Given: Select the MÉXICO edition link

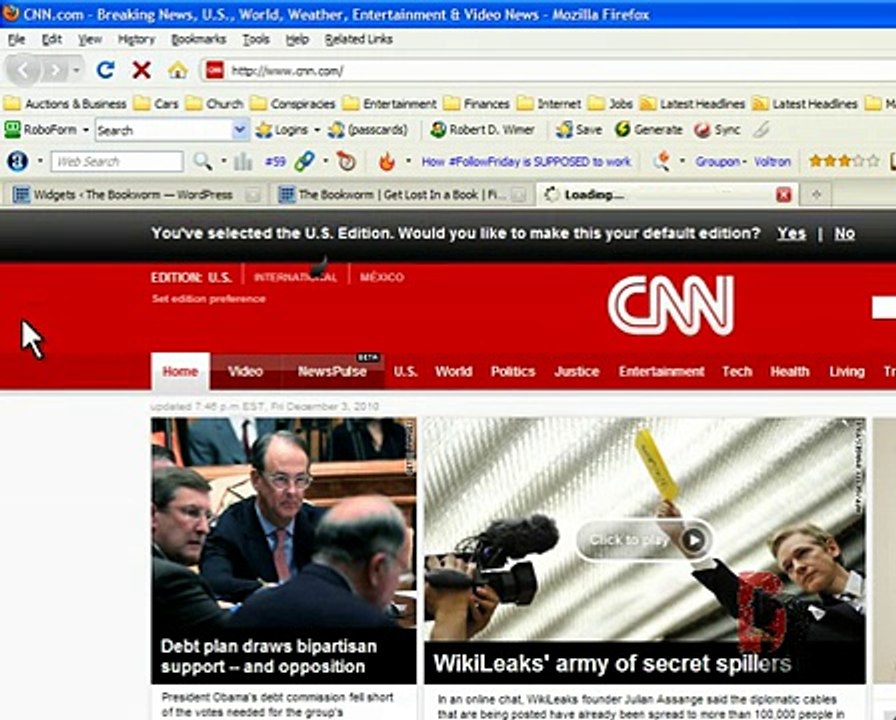Looking at the screenshot, I should pos(382,277).
